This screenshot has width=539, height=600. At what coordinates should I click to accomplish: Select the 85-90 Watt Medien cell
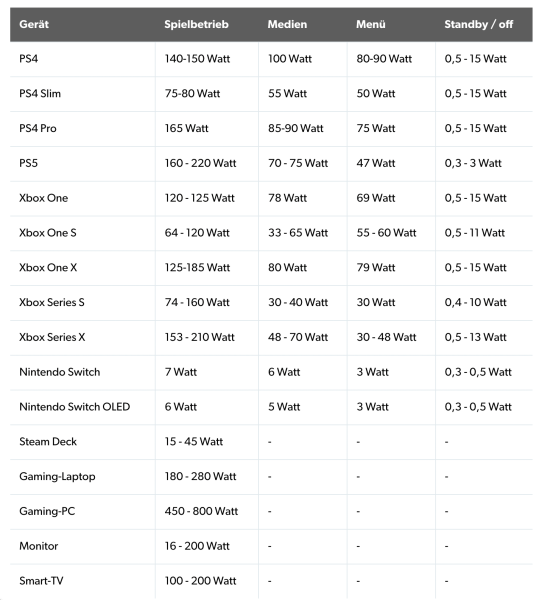tap(295, 129)
